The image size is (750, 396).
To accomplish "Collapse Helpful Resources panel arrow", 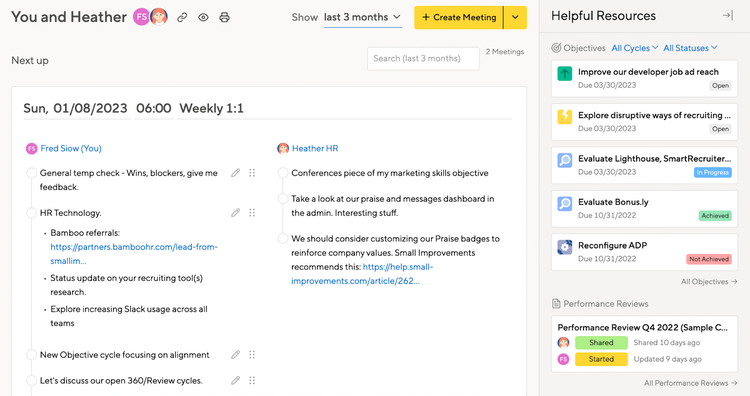I will point(728,16).
